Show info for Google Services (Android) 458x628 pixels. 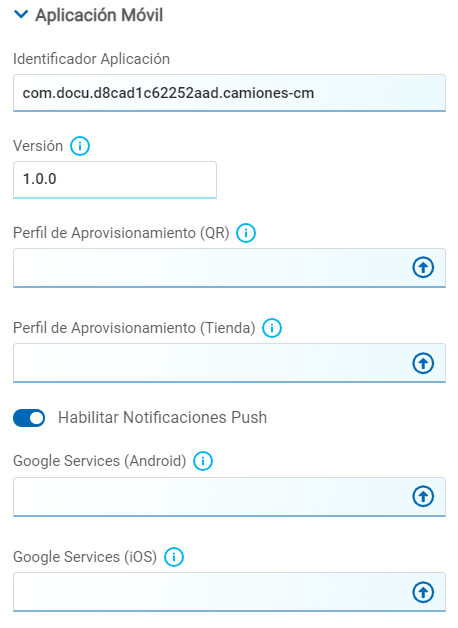pos(203,461)
